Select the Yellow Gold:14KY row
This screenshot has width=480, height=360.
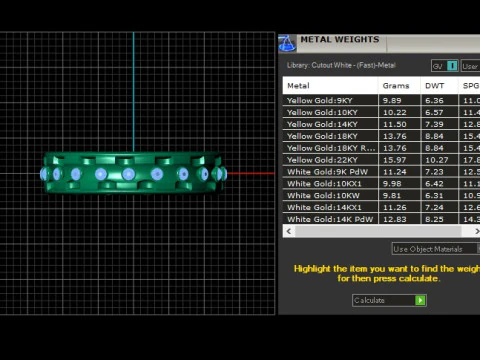[x=381, y=124]
